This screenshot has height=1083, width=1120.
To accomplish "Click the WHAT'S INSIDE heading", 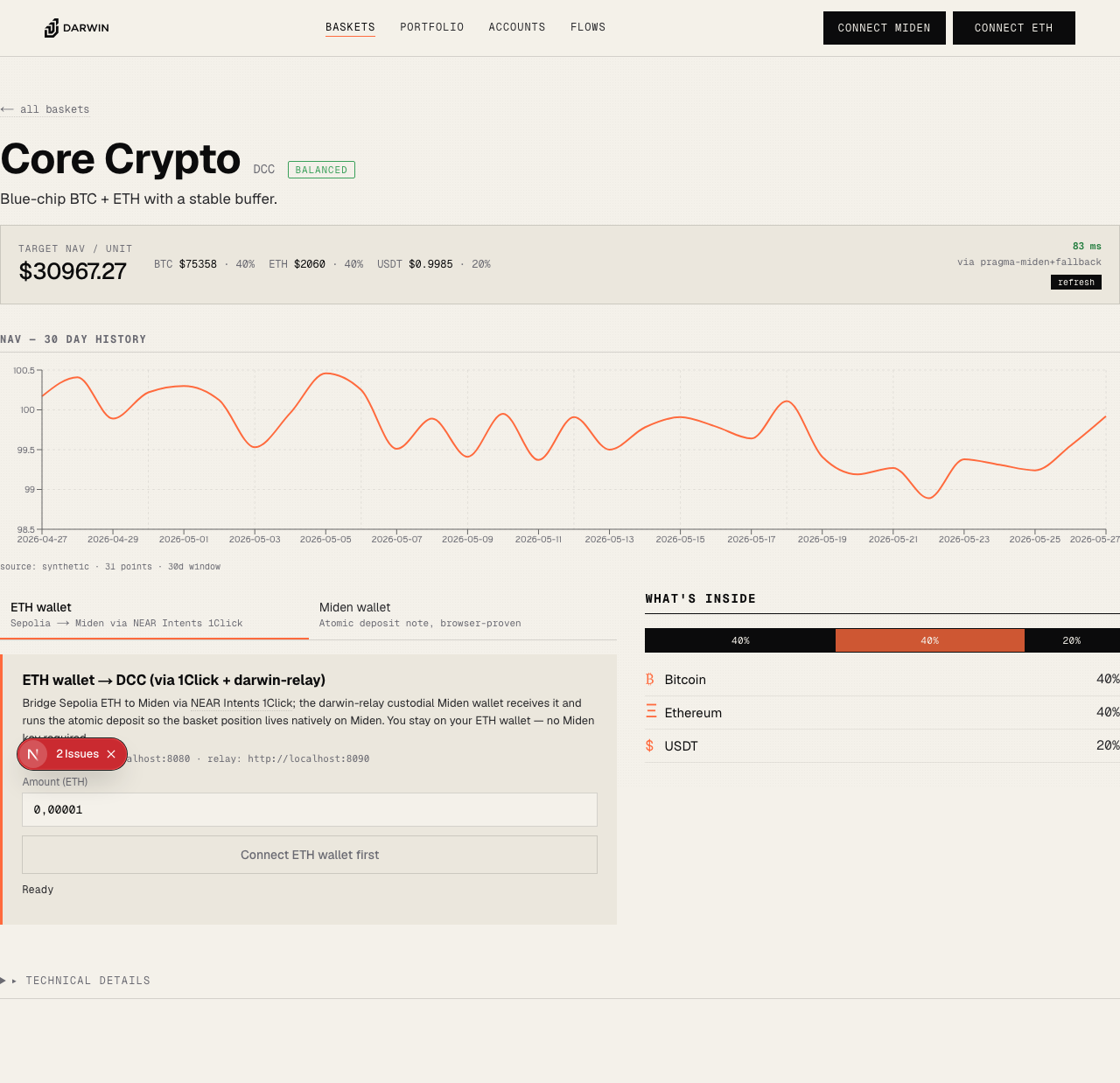I will [x=700, y=599].
